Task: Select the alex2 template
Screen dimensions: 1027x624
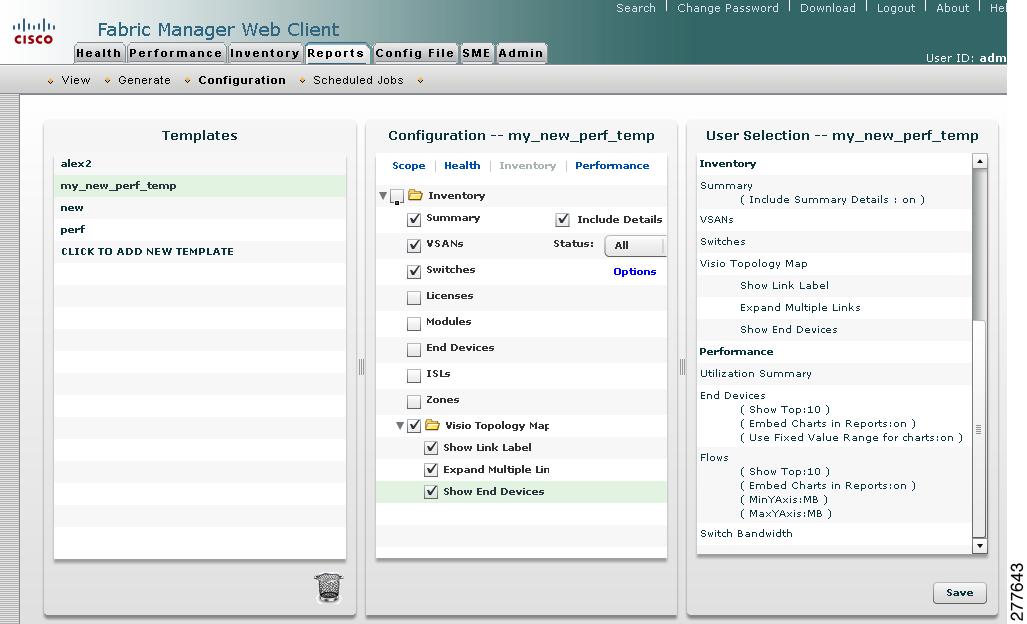Action: coord(200,164)
